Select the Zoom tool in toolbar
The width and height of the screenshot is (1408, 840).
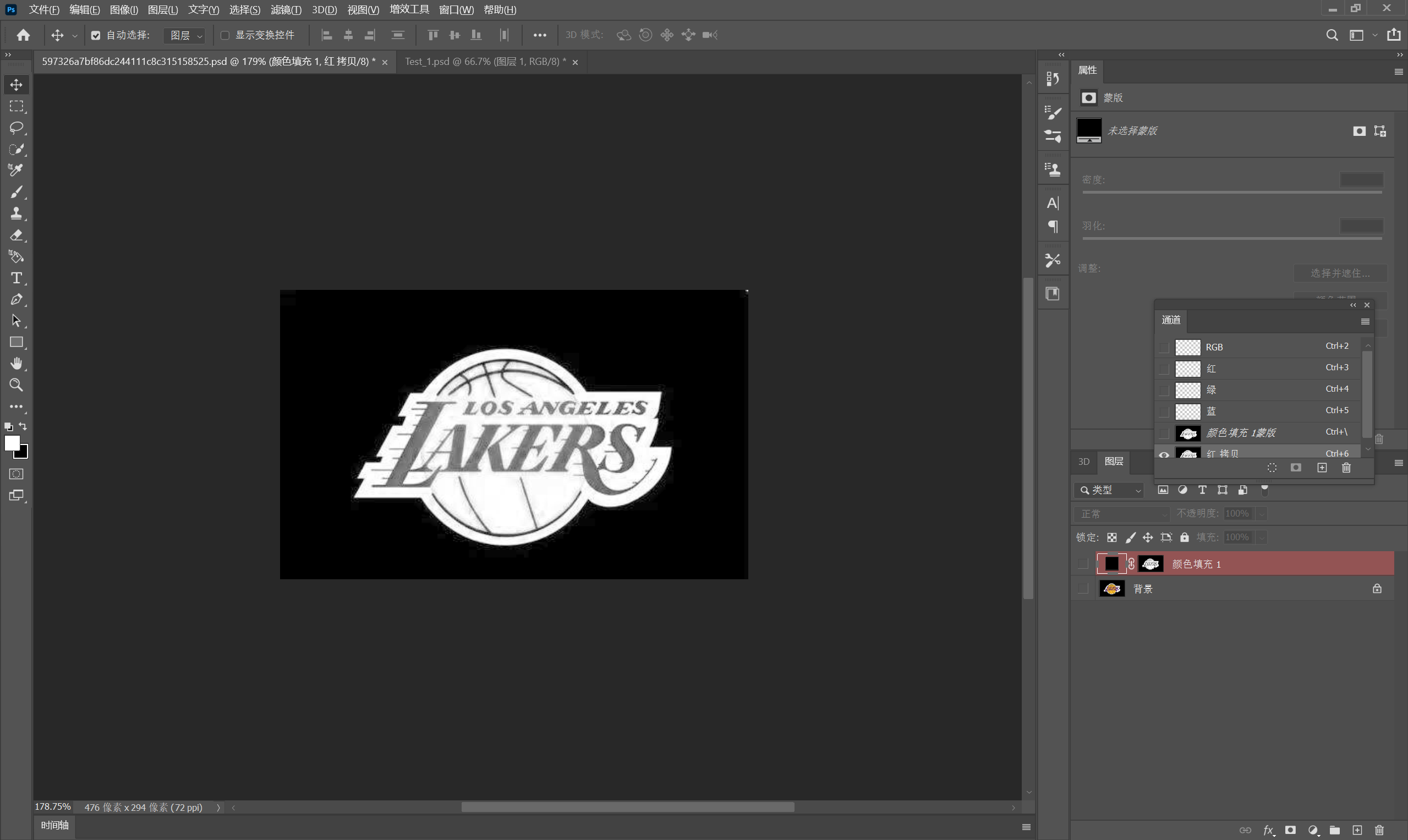[17, 385]
